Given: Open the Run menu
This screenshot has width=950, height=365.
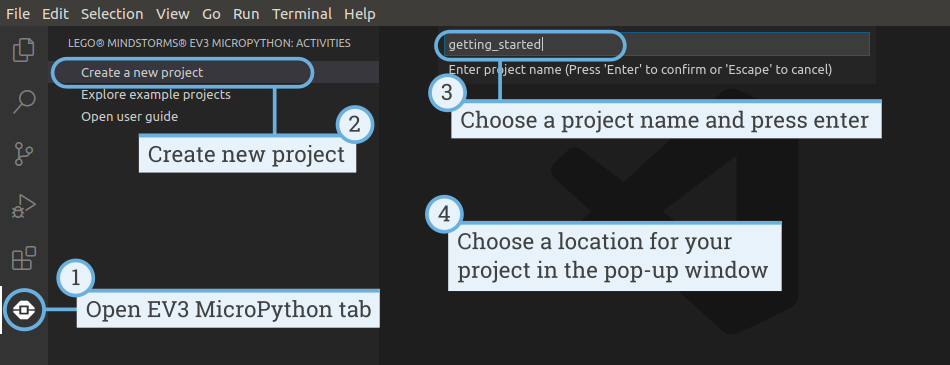Looking at the screenshot, I should point(246,13).
